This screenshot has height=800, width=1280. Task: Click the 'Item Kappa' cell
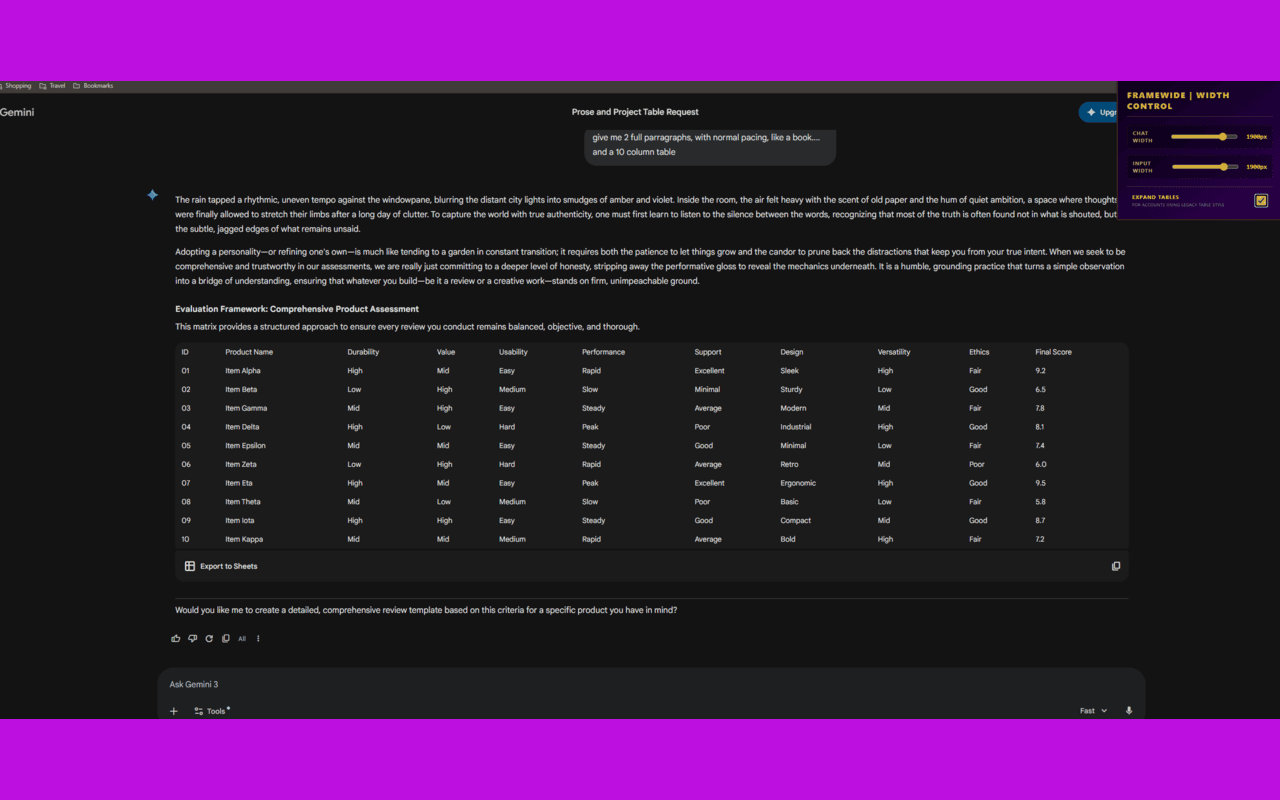(x=244, y=539)
